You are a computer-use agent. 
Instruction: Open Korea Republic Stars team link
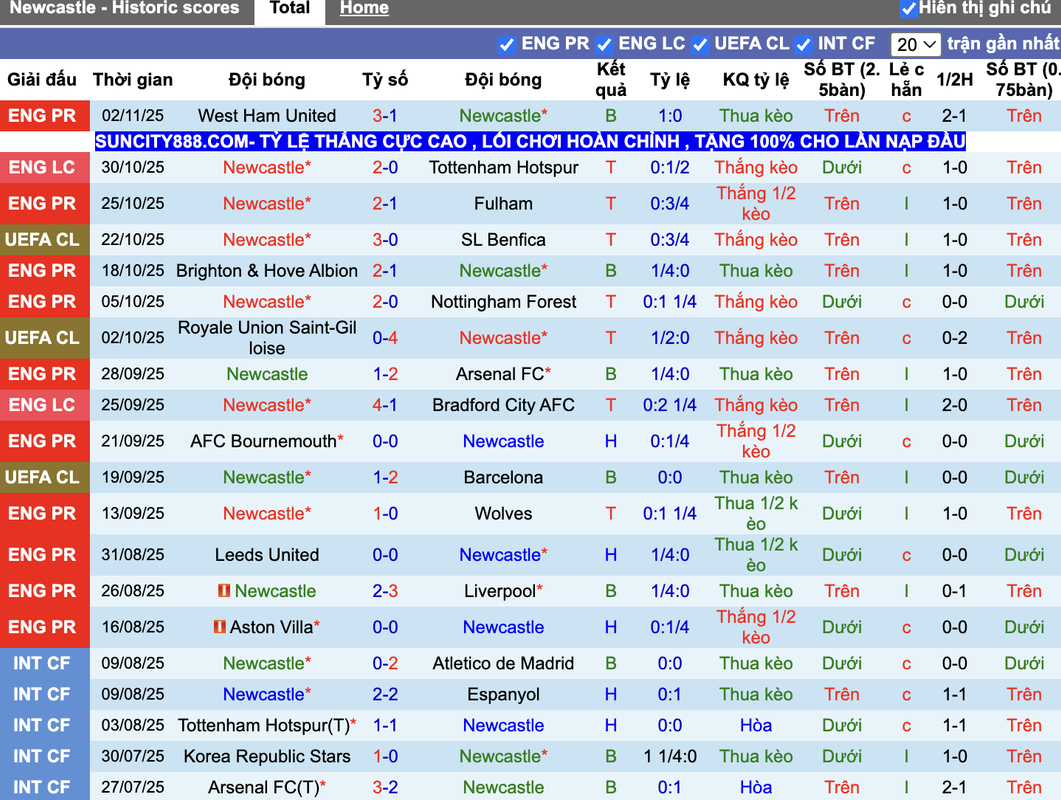(x=267, y=756)
